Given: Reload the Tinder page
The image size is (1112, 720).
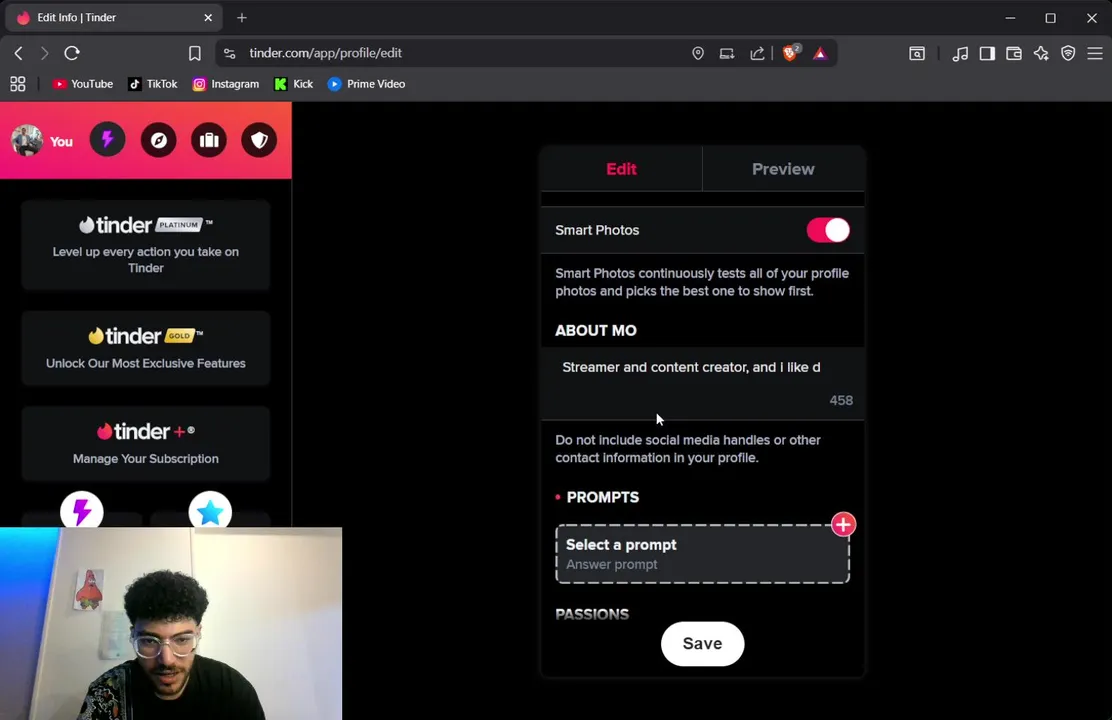Looking at the screenshot, I should coord(72,53).
